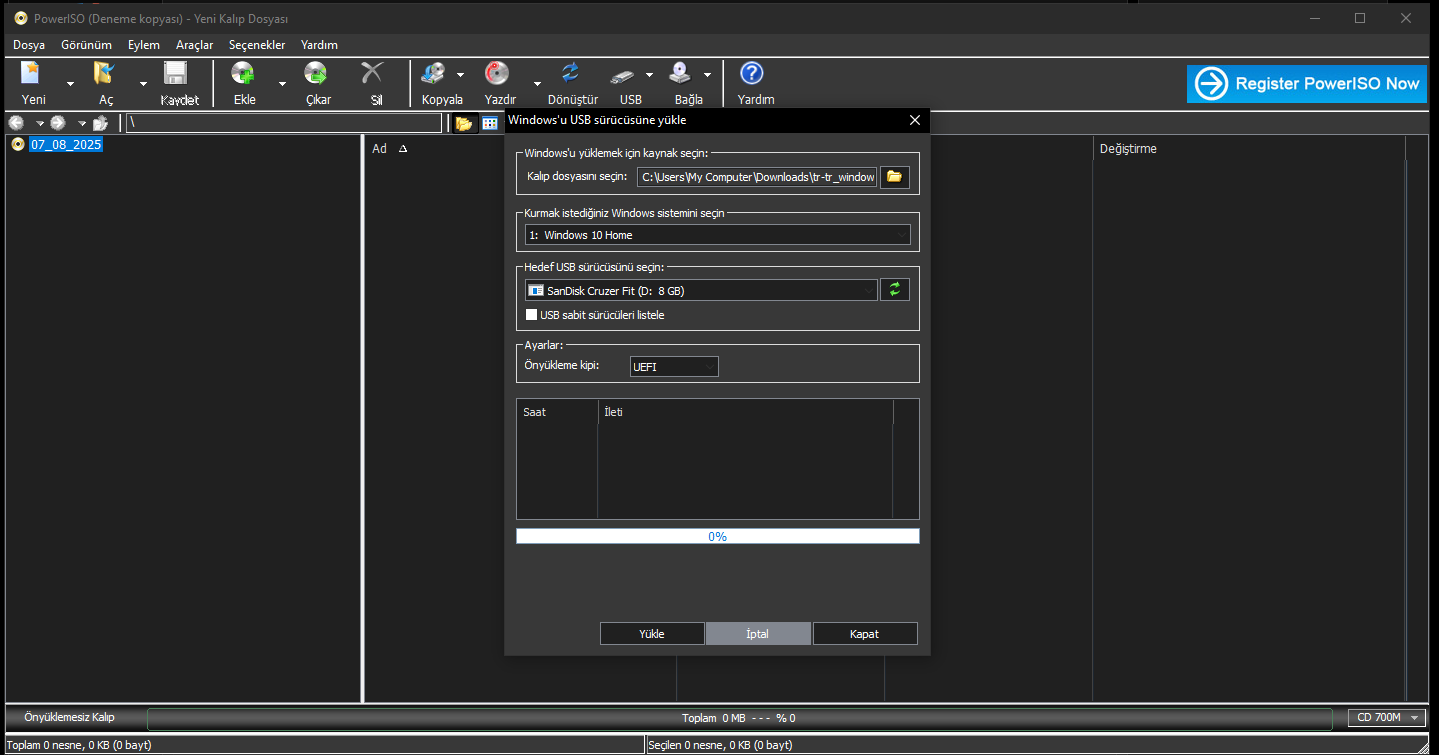This screenshot has height=755, width=1439.
Task: Click the Kaydet floppy disk icon
Action: [176, 74]
